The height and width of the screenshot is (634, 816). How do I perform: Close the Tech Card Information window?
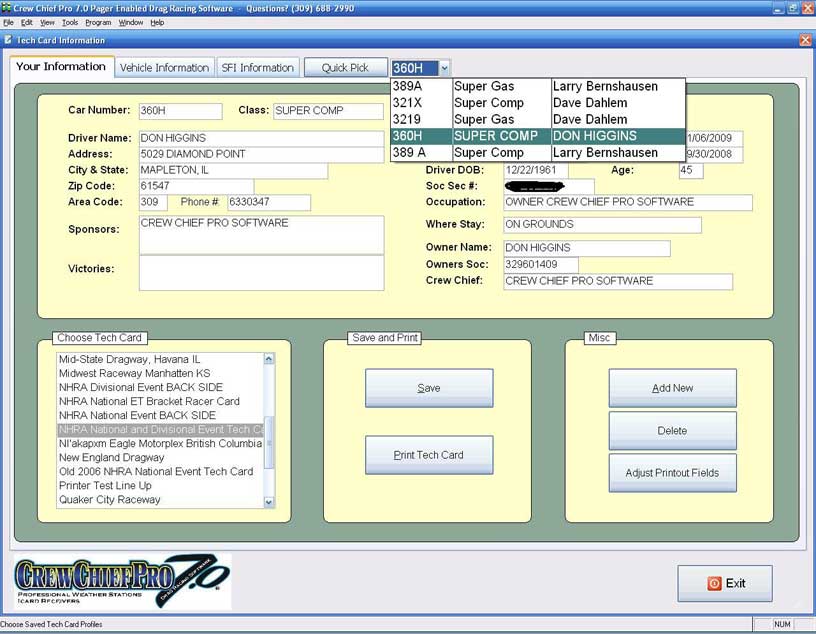tap(805, 40)
